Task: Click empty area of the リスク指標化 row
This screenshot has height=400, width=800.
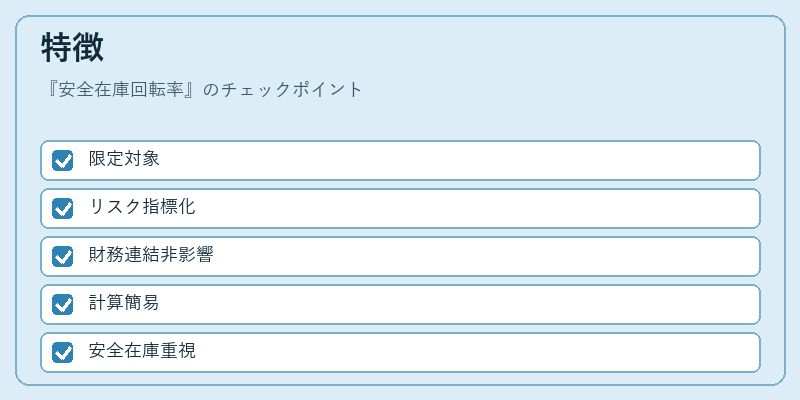Action: pyautogui.click(x=474, y=208)
